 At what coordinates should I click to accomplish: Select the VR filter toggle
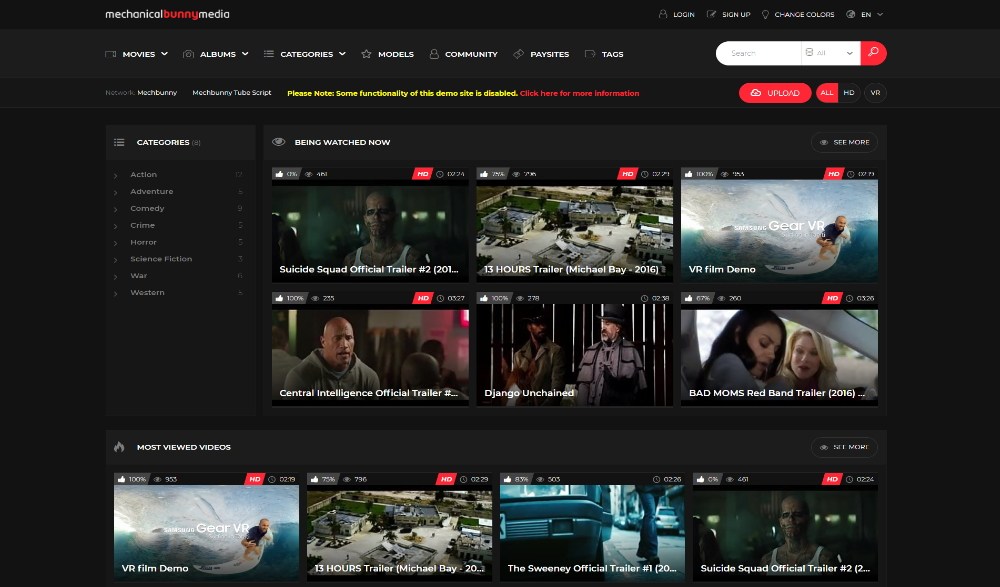coord(875,93)
